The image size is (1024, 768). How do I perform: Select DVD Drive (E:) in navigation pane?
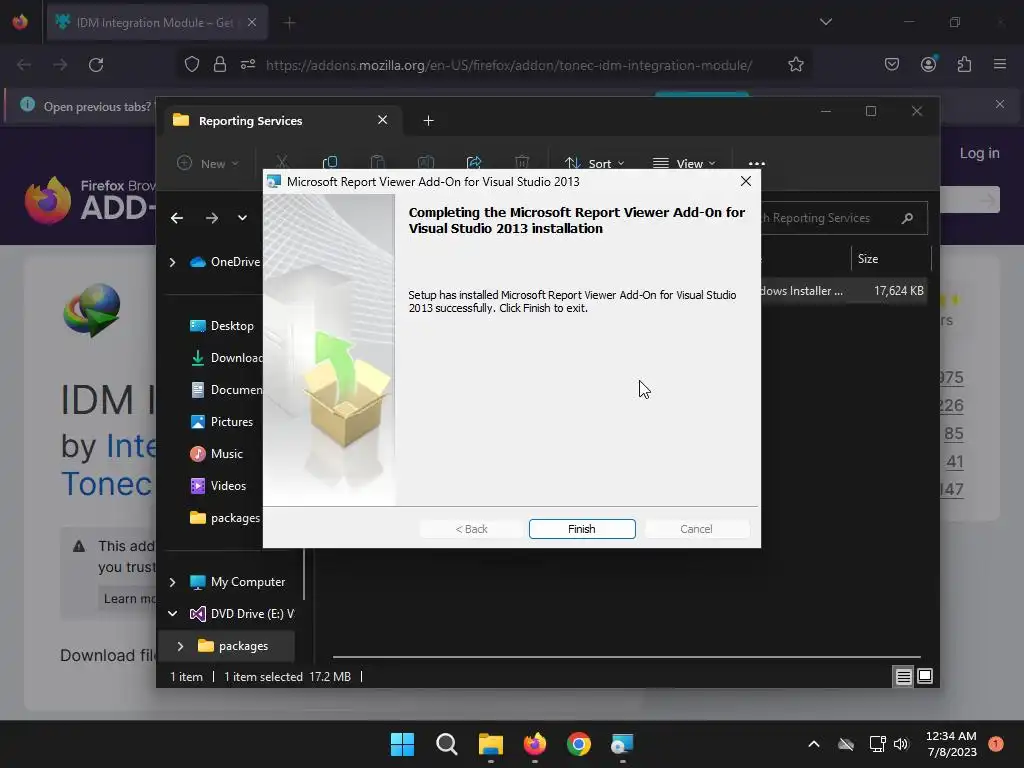[x=242, y=614]
